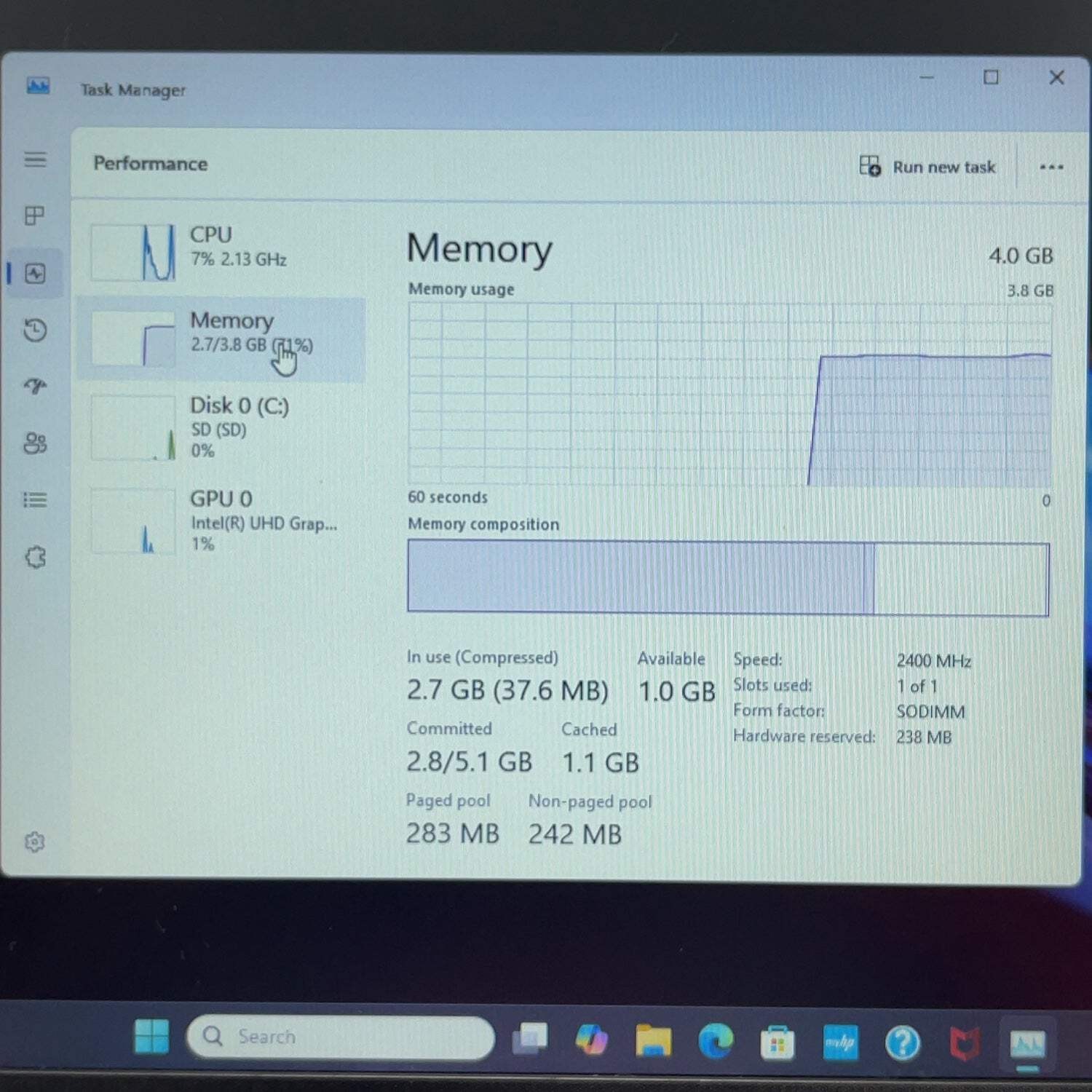Click the Form factor 'SODIMM' value

pos(930,711)
